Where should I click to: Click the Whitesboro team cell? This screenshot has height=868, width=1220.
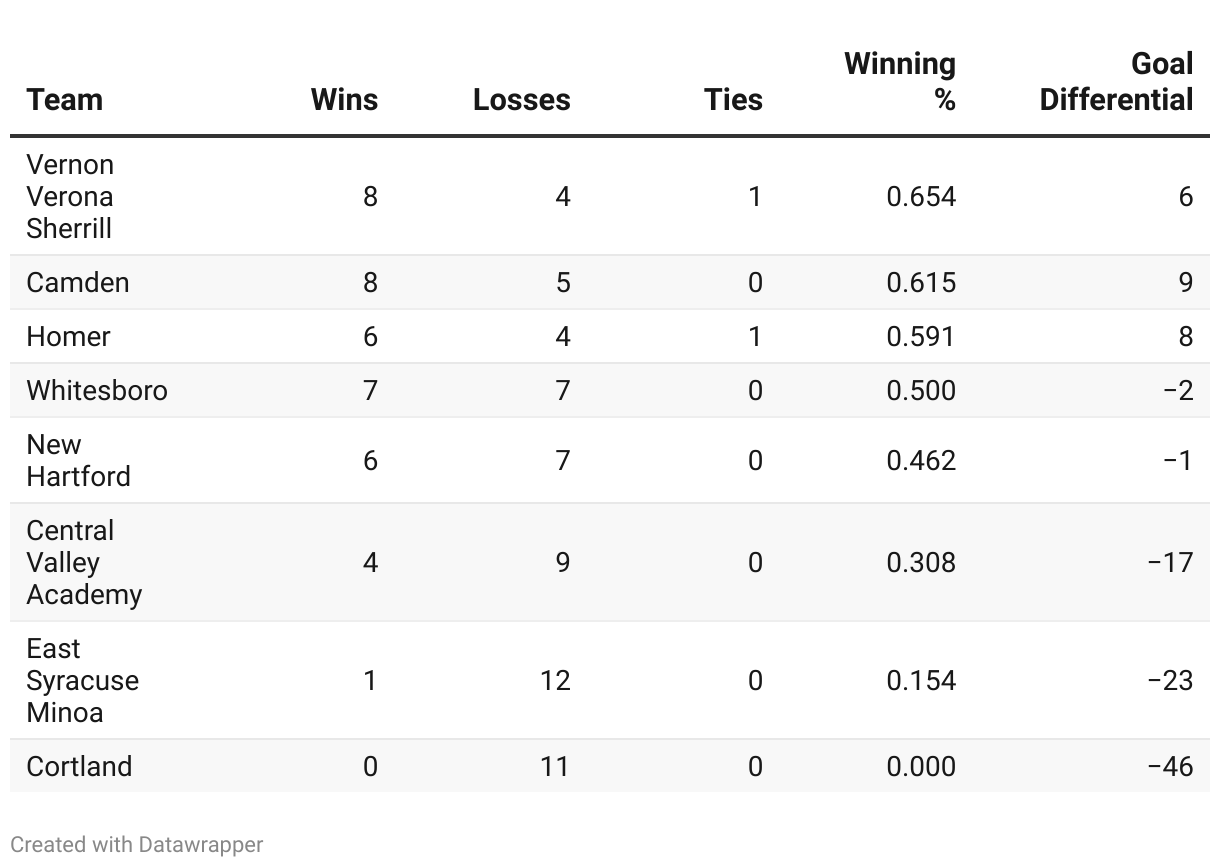(97, 391)
